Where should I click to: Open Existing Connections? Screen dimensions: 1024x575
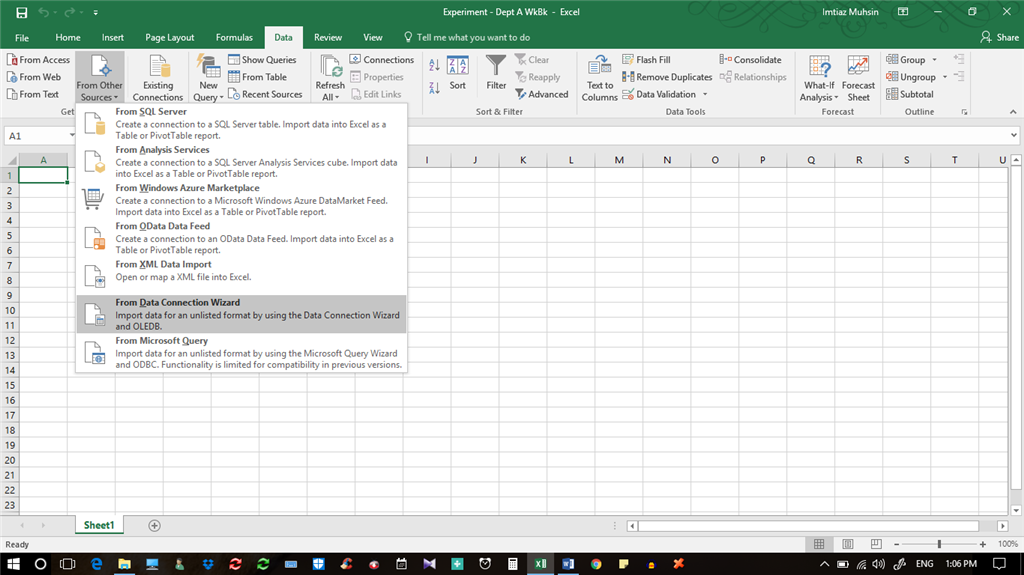coord(158,78)
